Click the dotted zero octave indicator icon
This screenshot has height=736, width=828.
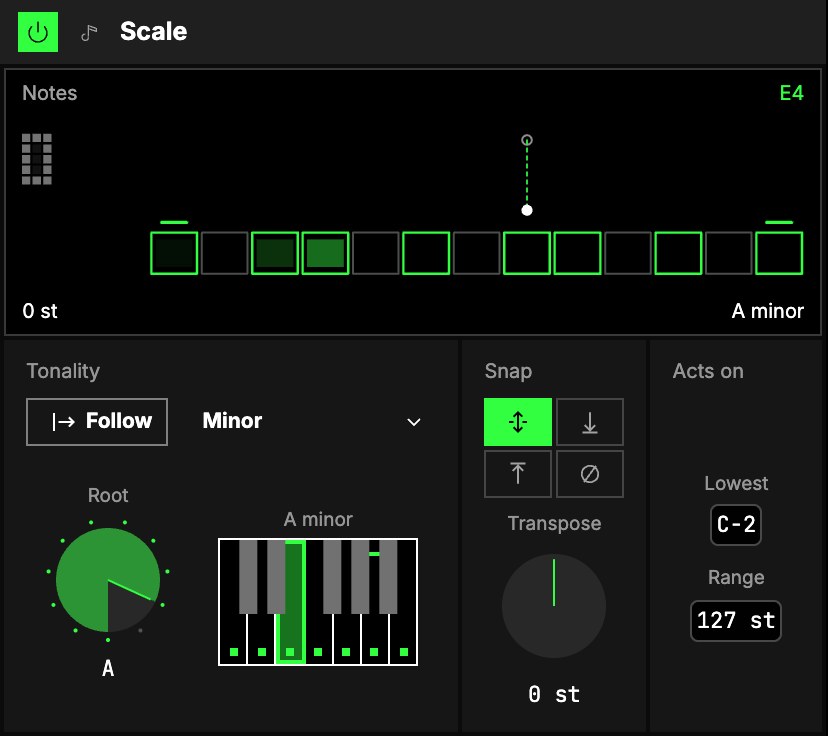(x=37, y=159)
